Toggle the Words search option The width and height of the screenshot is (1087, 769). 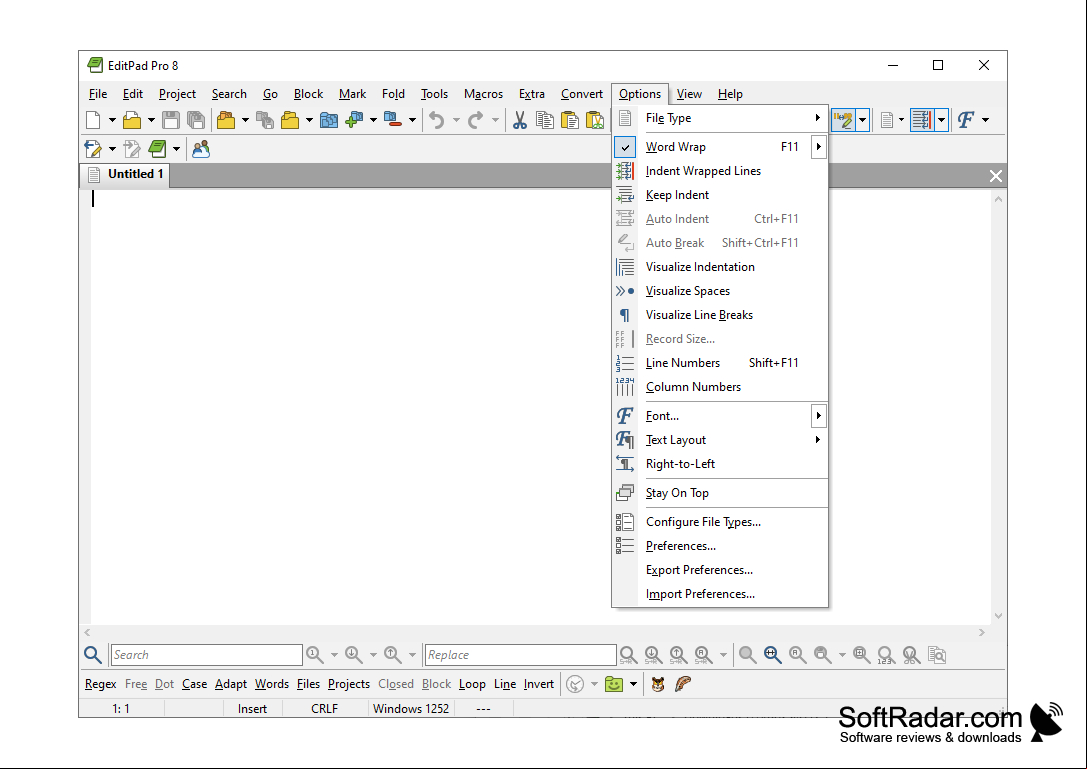pyautogui.click(x=272, y=684)
